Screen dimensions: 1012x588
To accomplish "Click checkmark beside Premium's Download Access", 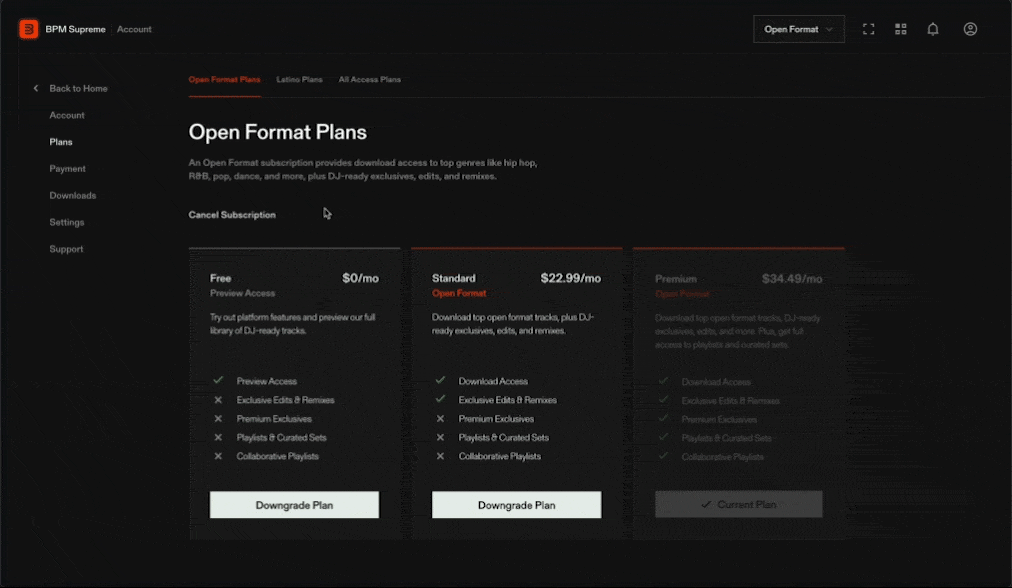I will [663, 381].
